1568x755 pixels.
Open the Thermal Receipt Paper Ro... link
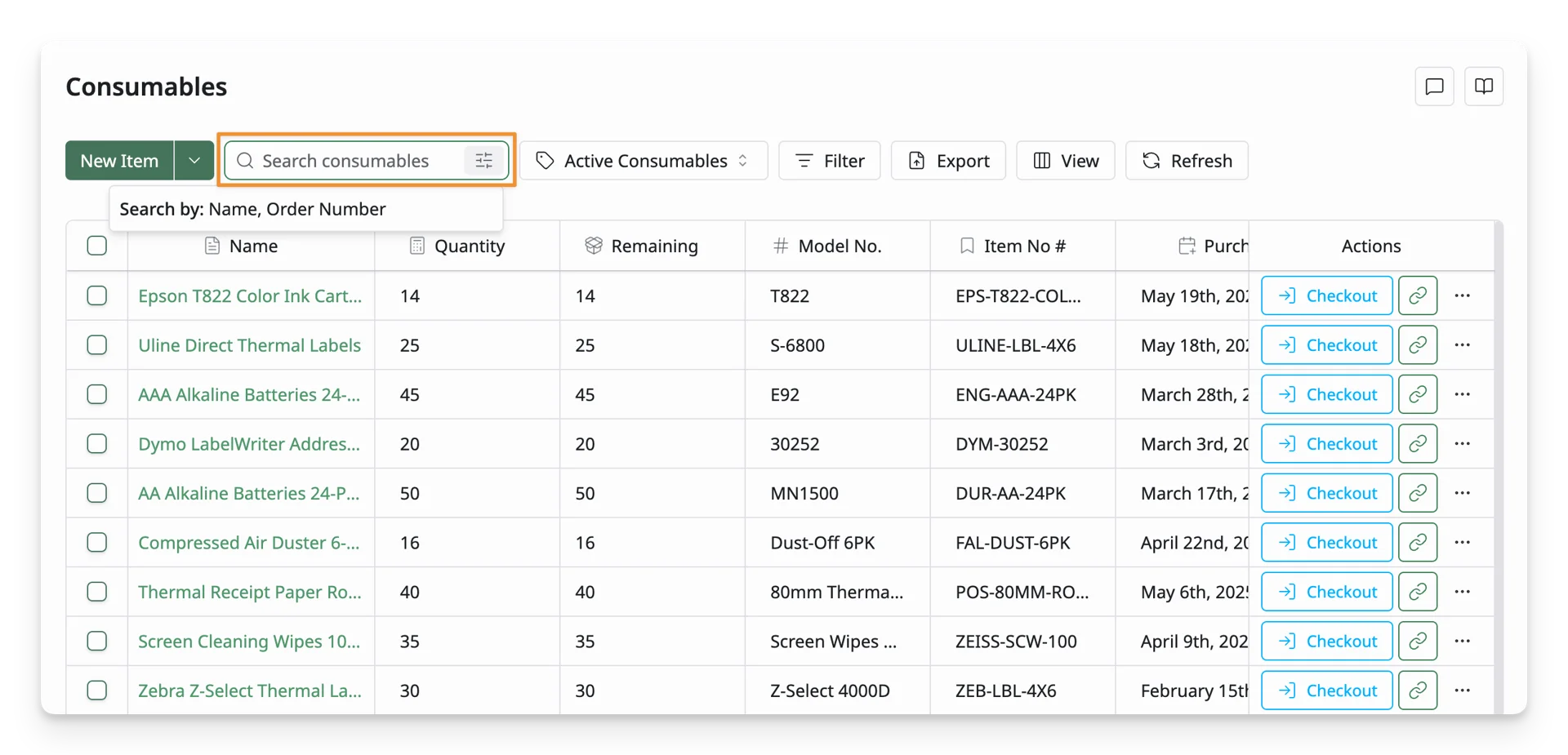click(250, 592)
